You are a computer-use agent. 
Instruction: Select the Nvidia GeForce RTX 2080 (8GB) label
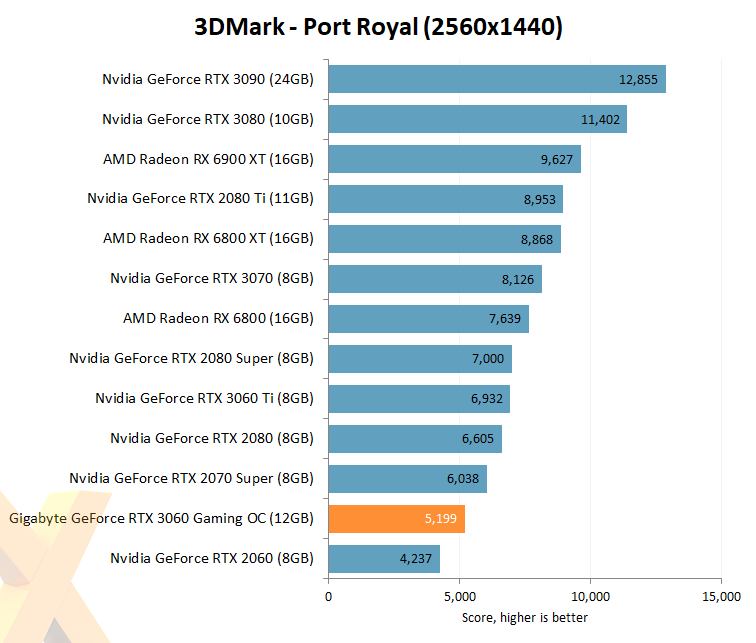[212, 438]
